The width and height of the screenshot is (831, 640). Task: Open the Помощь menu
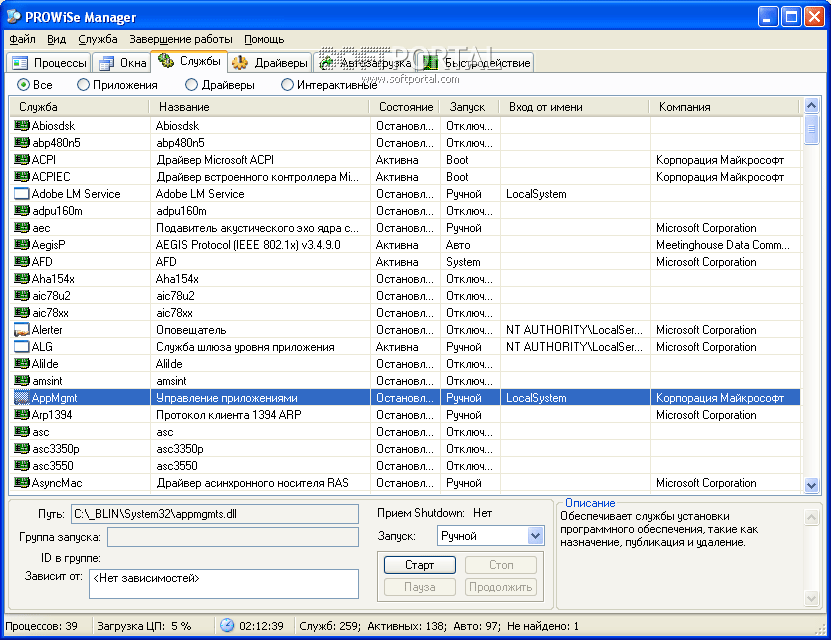(x=264, y=39)
